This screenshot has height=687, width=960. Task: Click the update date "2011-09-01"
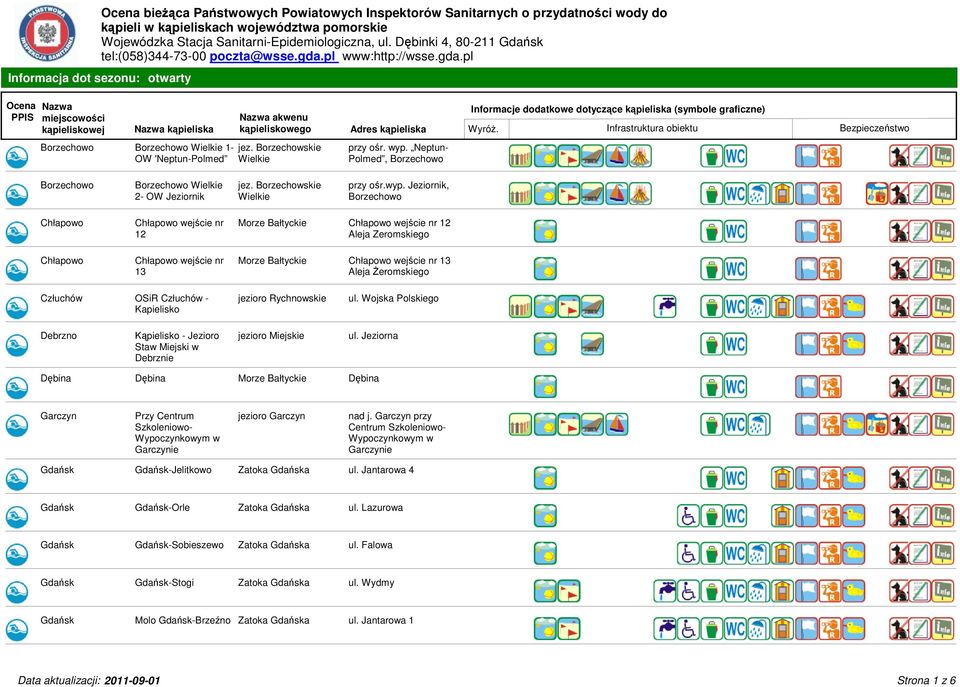pos(132,680)
